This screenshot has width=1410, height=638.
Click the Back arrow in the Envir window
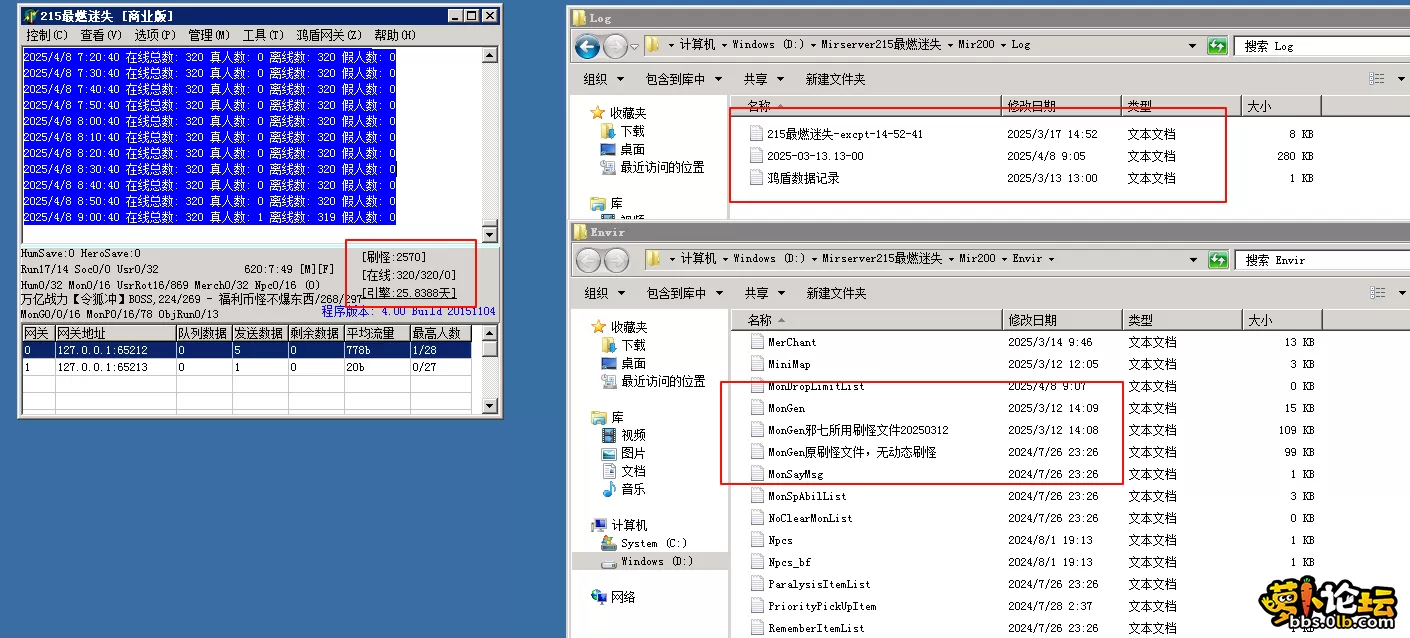click(x=587, y=260)
